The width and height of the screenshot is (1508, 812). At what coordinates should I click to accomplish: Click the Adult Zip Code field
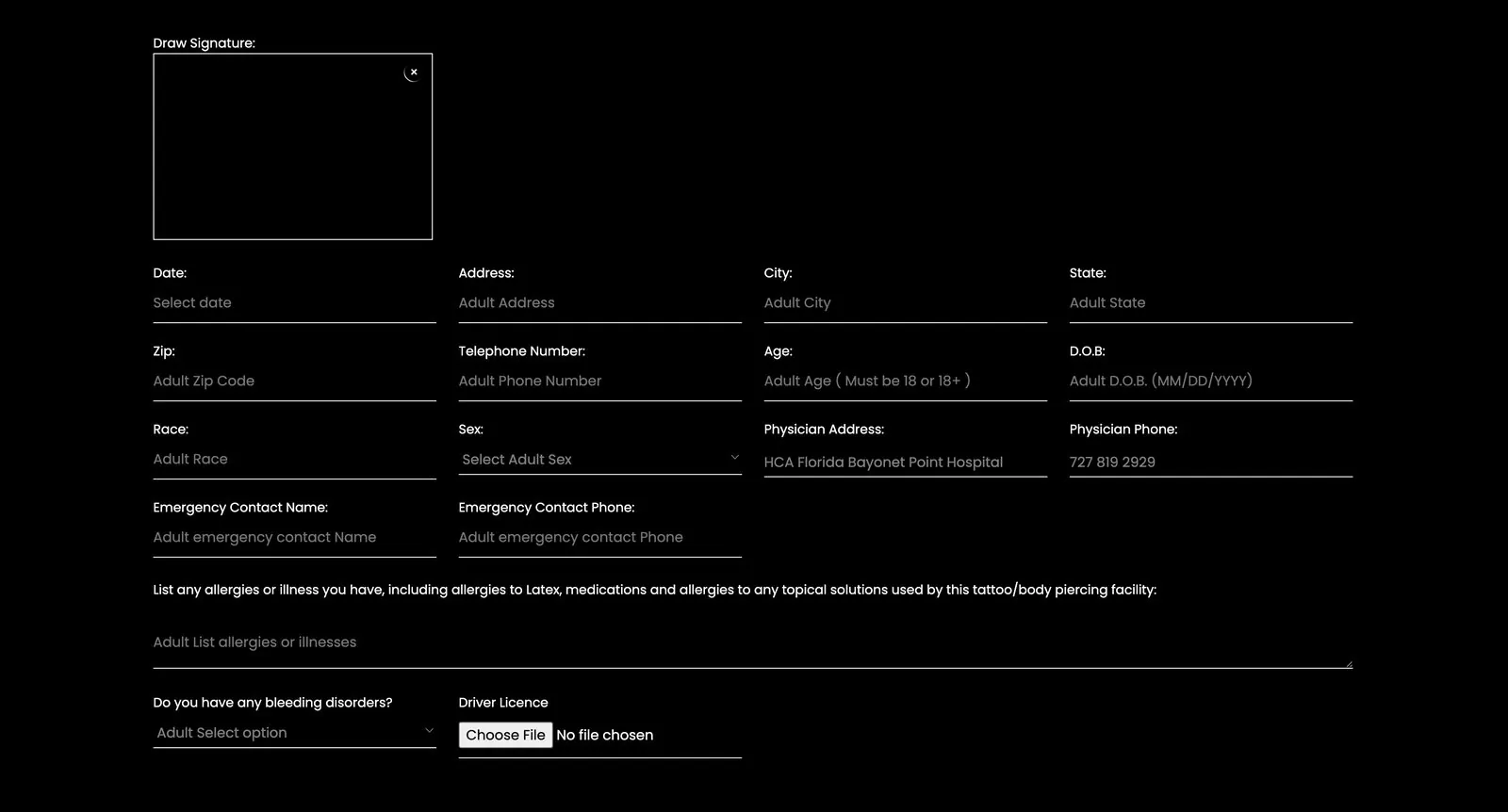point(295,381)
